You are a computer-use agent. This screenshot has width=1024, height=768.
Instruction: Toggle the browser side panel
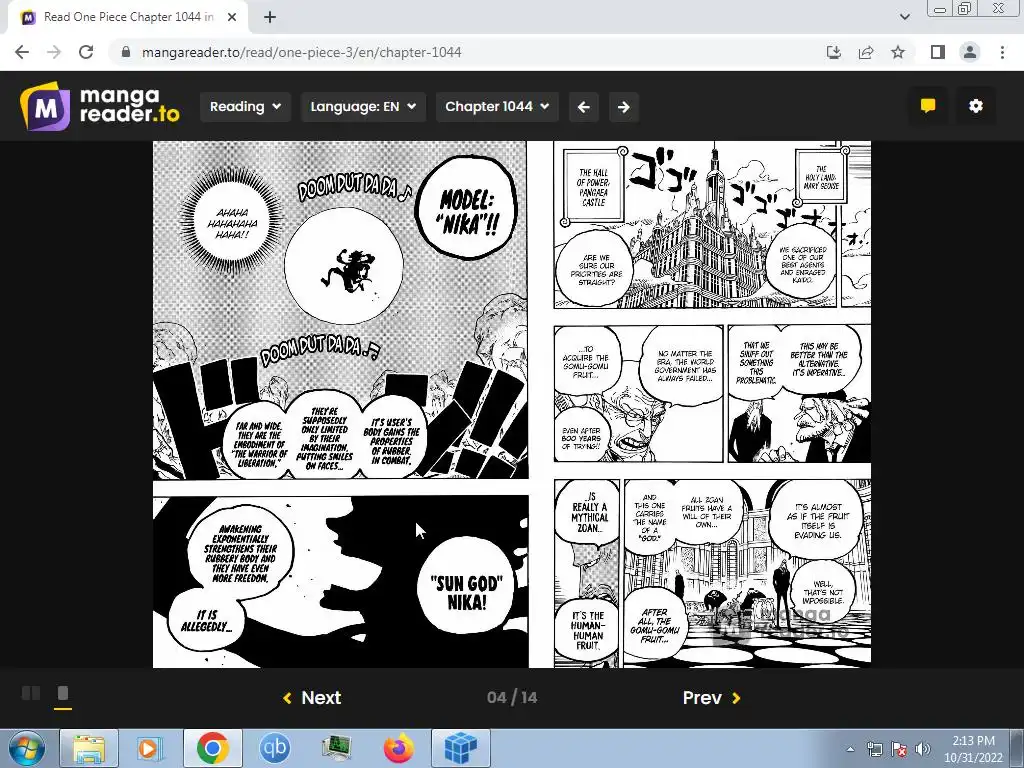[x=938, y=52]
